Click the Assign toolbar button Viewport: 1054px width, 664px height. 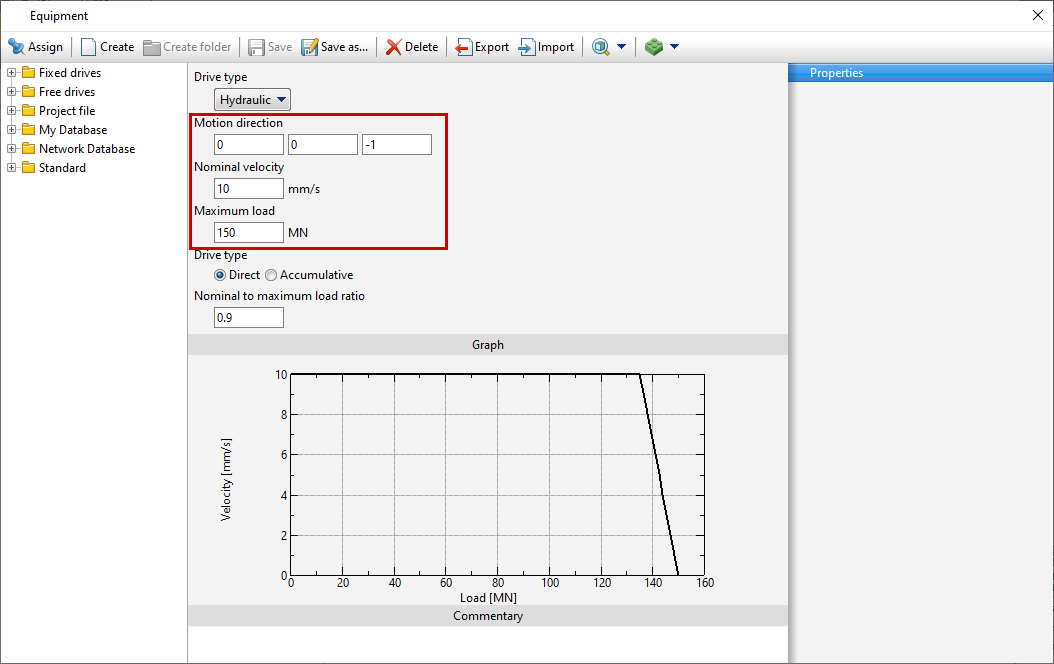click(36, 47)
